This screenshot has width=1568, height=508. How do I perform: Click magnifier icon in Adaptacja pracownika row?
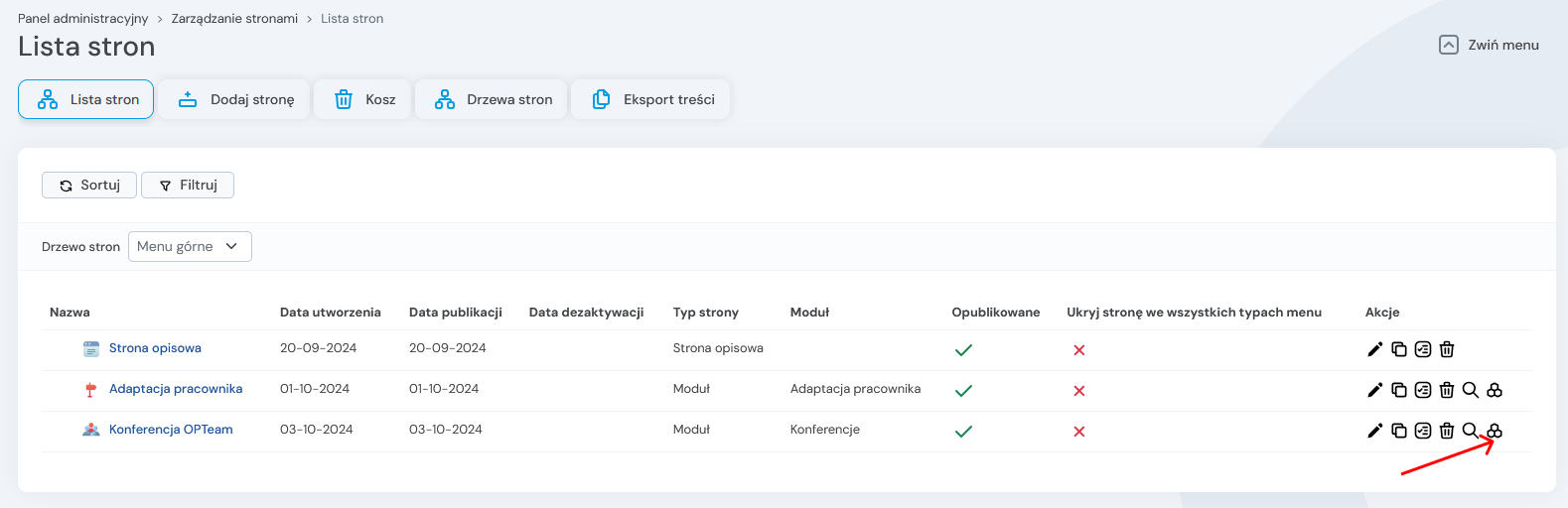(1471, 390)
